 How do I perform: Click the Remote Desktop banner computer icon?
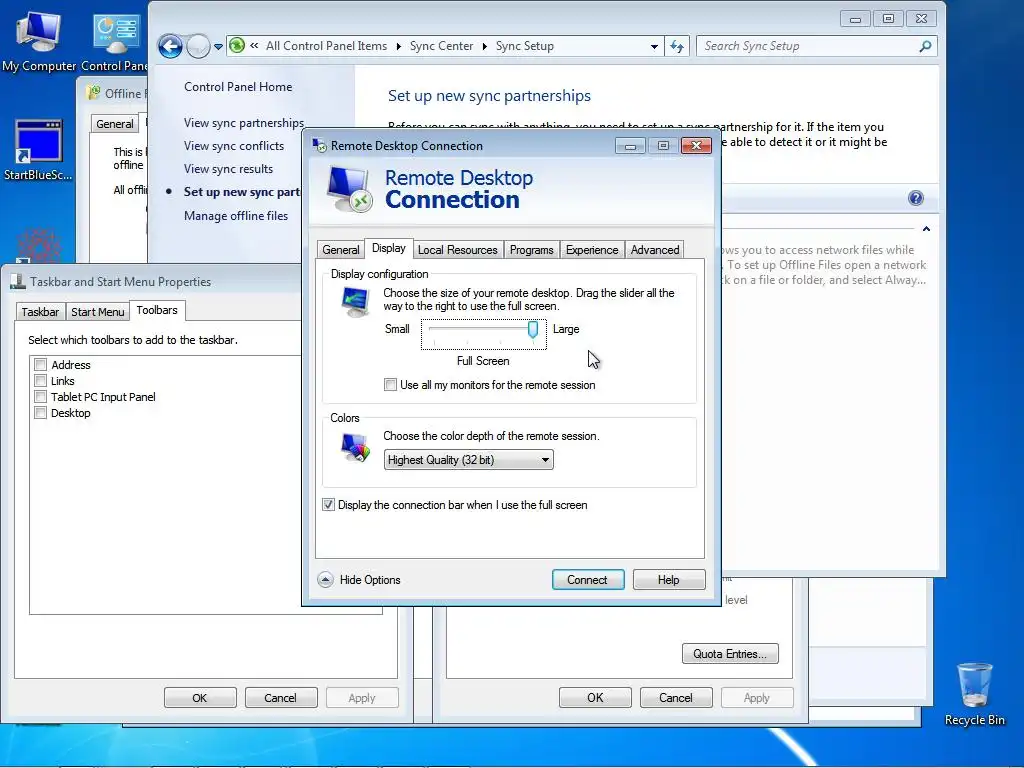coord(349,189)
